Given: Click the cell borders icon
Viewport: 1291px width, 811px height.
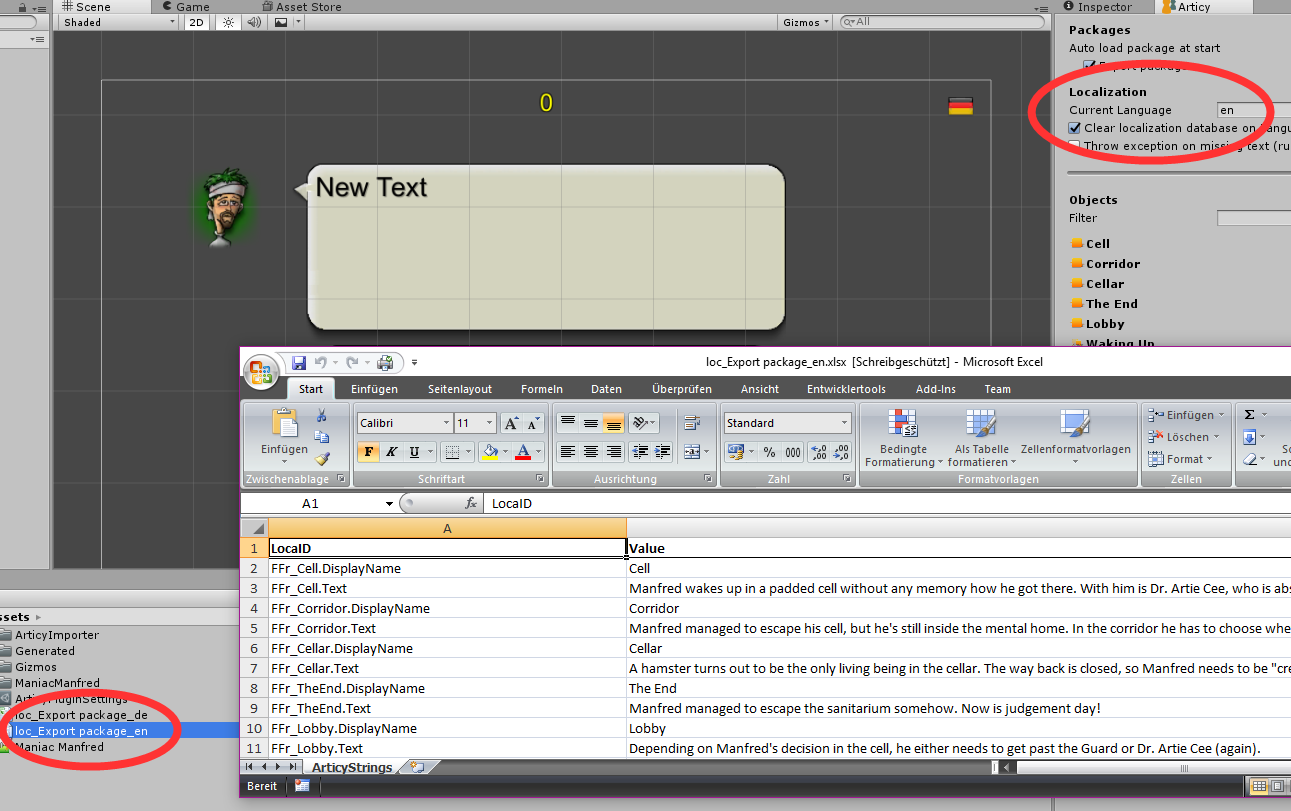Looking at the screenshot, I should (x=451, y=452).
